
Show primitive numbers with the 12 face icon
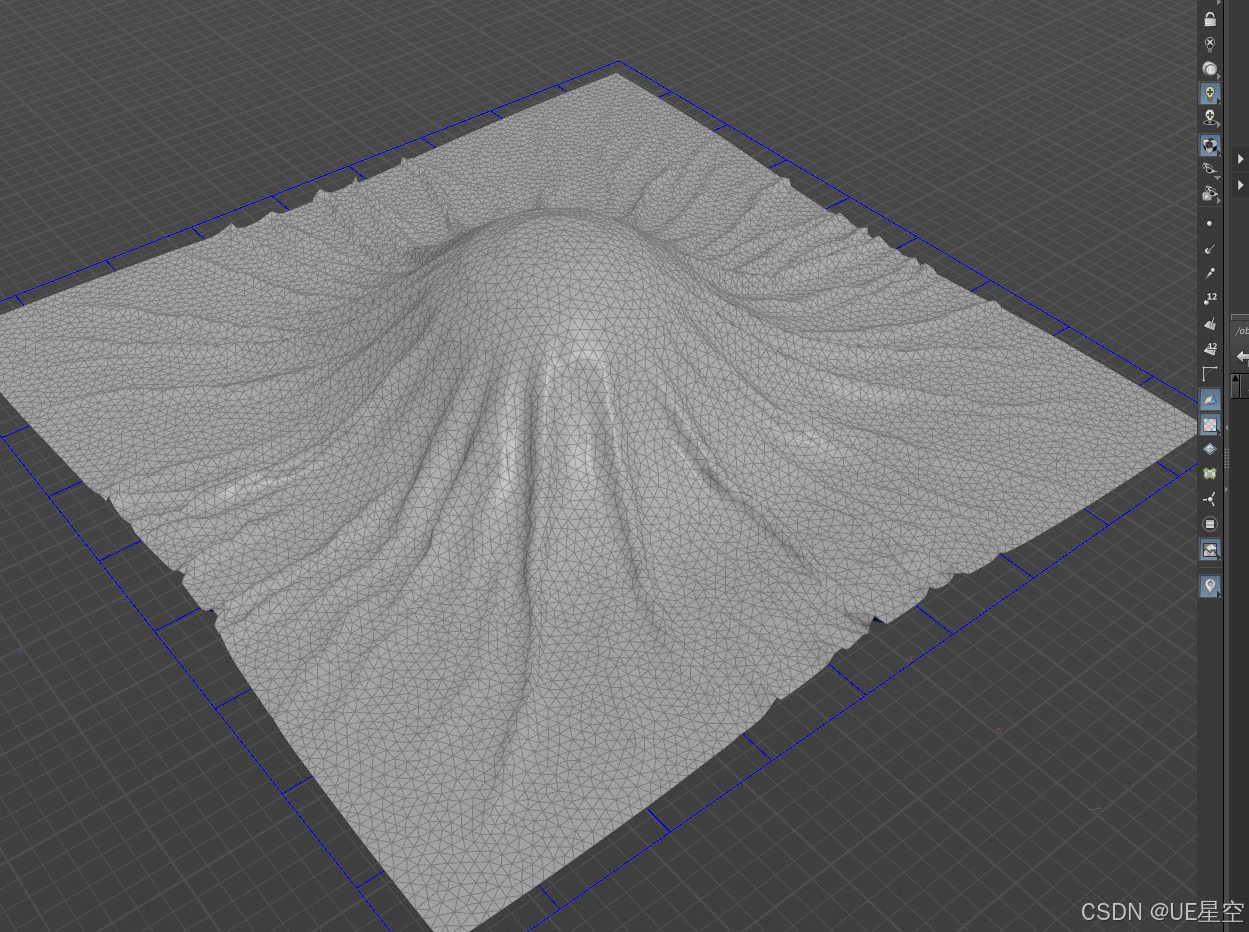pos(1210,348)
